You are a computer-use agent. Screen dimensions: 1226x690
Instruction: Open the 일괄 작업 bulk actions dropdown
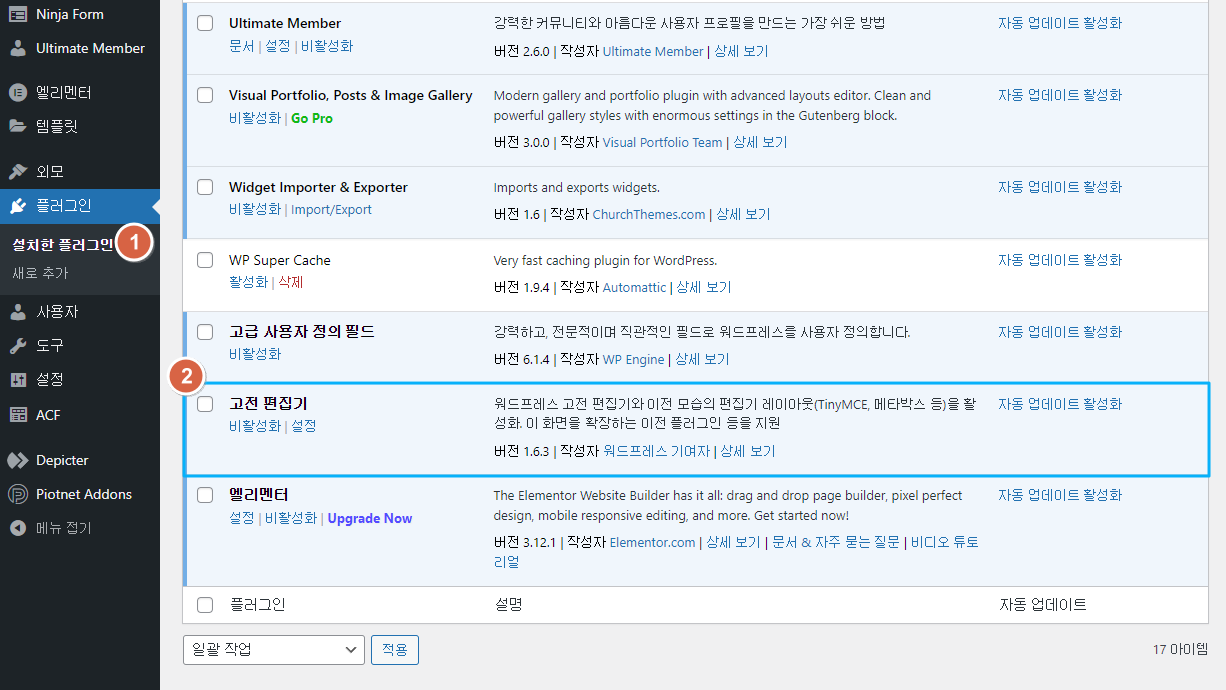tap(274, 650)
